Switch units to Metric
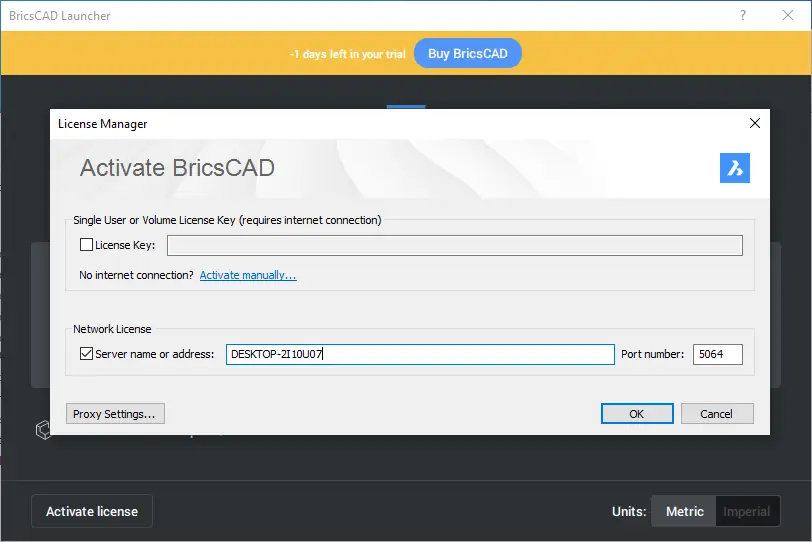The height and width of the screenshot is (542, 812). pyautogui.click(x=685, y=511)
